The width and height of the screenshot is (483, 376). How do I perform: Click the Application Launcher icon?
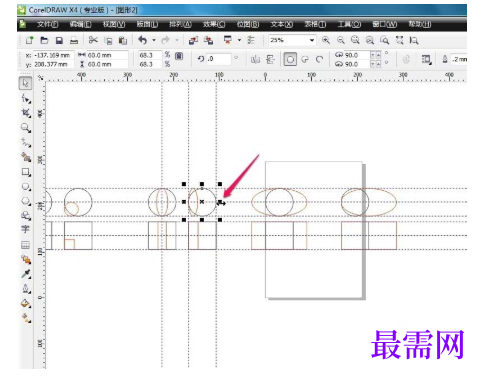pyautogui.click(x=228, y=40)
